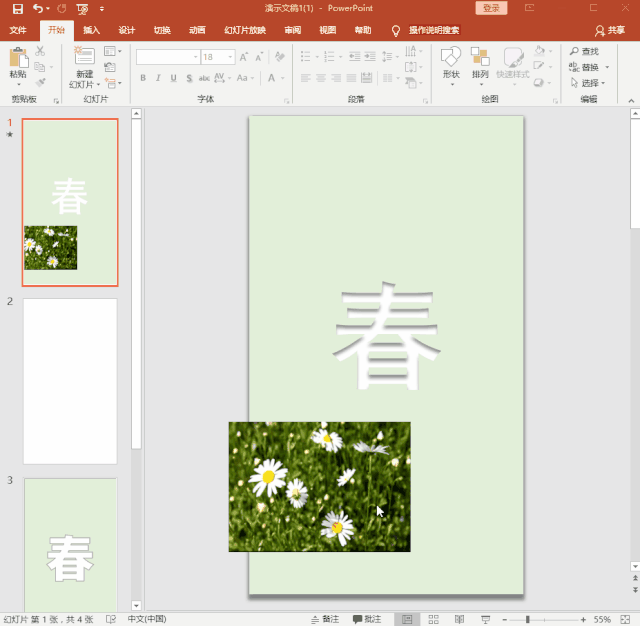Viewport: 640px width, 626px height.
Task: Align text right icon
Action: (x=336, y=78)
